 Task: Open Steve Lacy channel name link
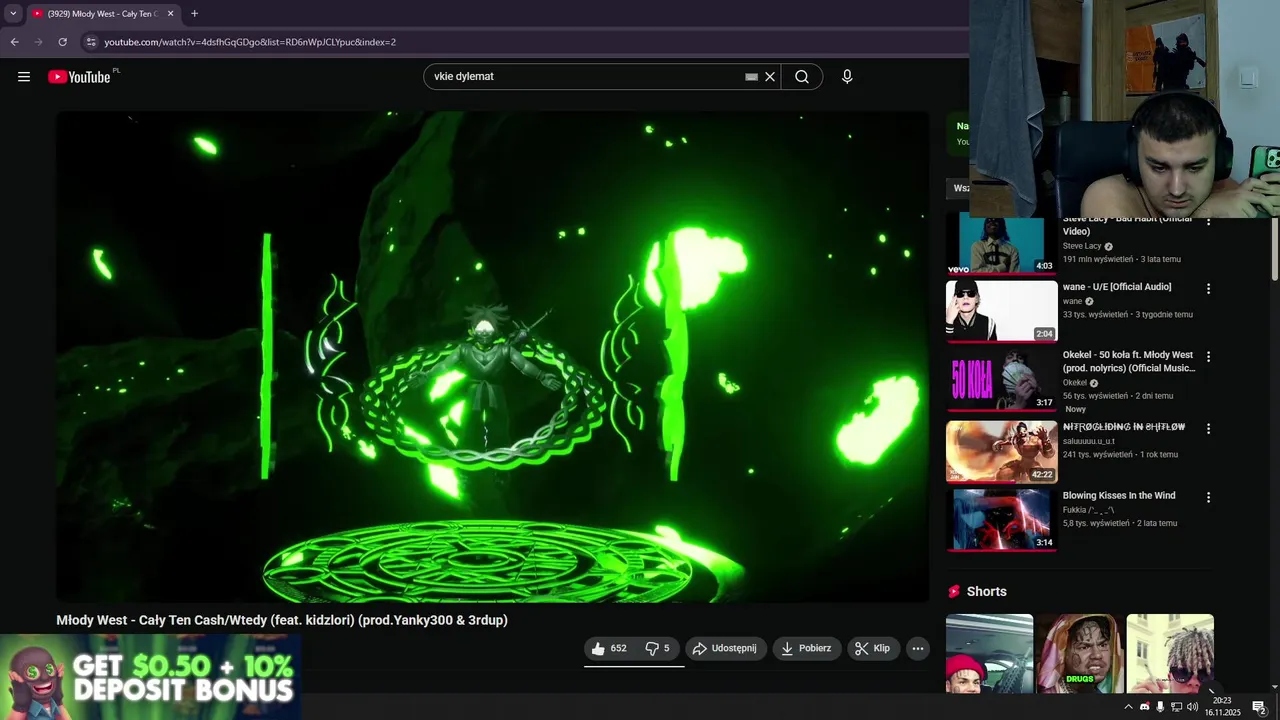coord(1082,246)
